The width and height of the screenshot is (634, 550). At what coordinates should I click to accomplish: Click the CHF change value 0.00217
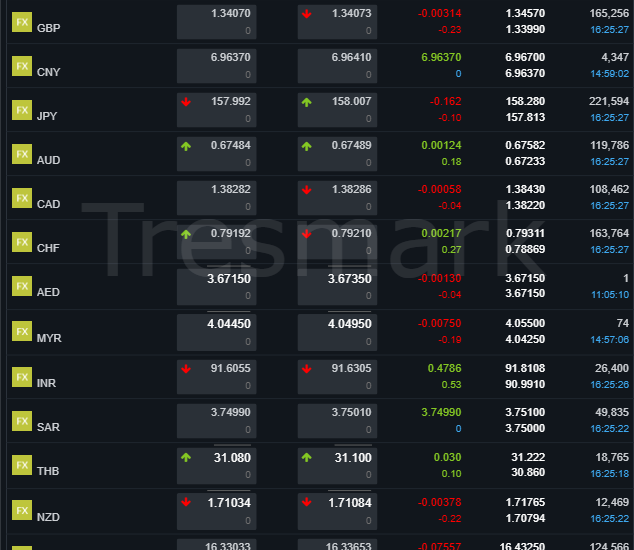pos(441,233)
